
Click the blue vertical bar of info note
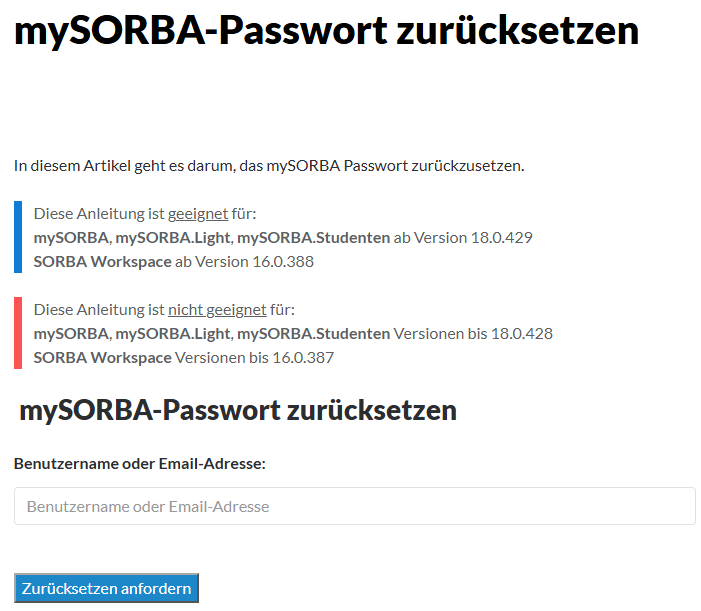pyautogui.click(x=18, y=237)
